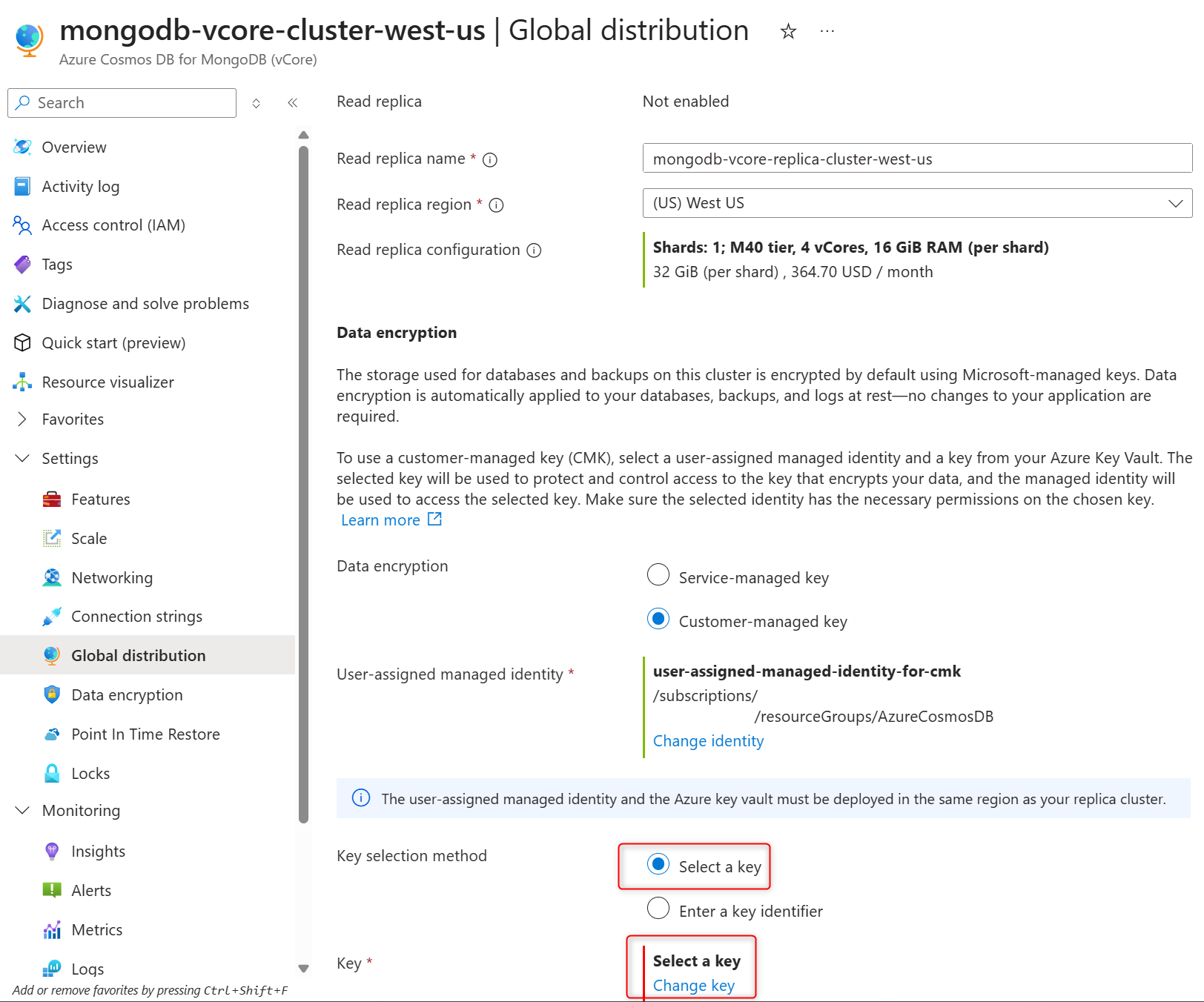Open the Connection strings menu item

pos(136,617)
